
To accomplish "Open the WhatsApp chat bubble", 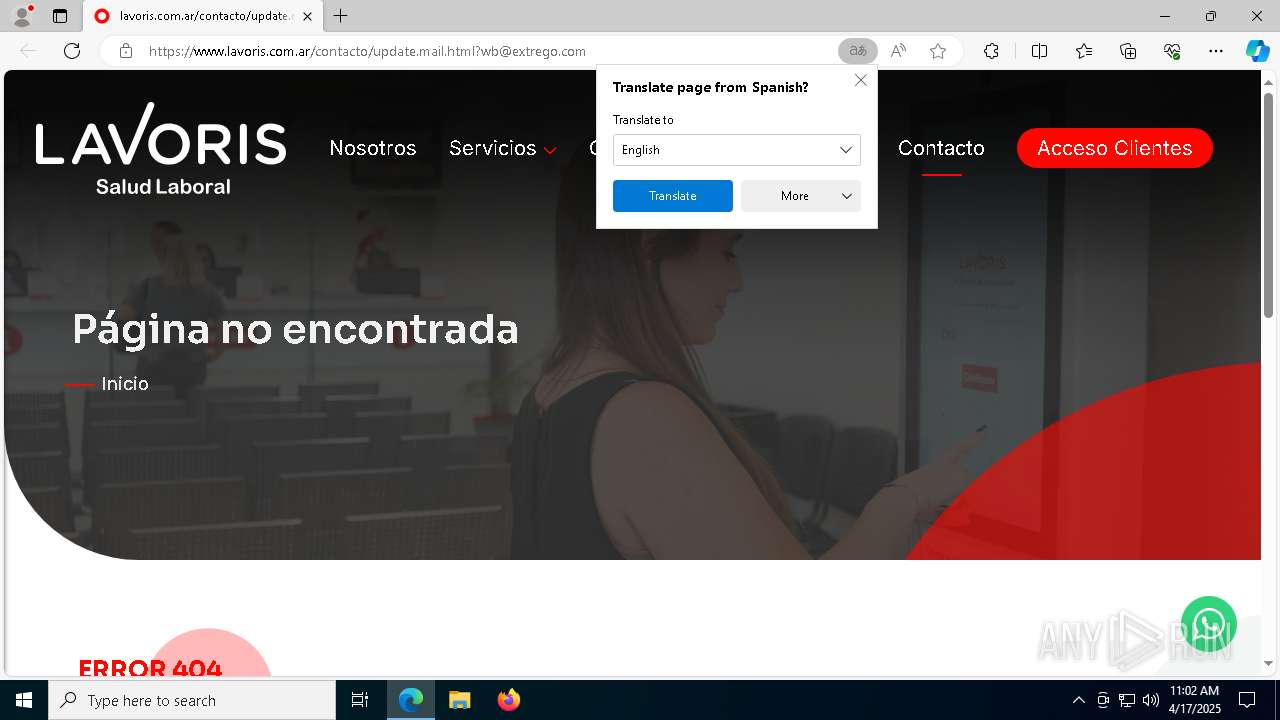I will [x=1208, y=624].
